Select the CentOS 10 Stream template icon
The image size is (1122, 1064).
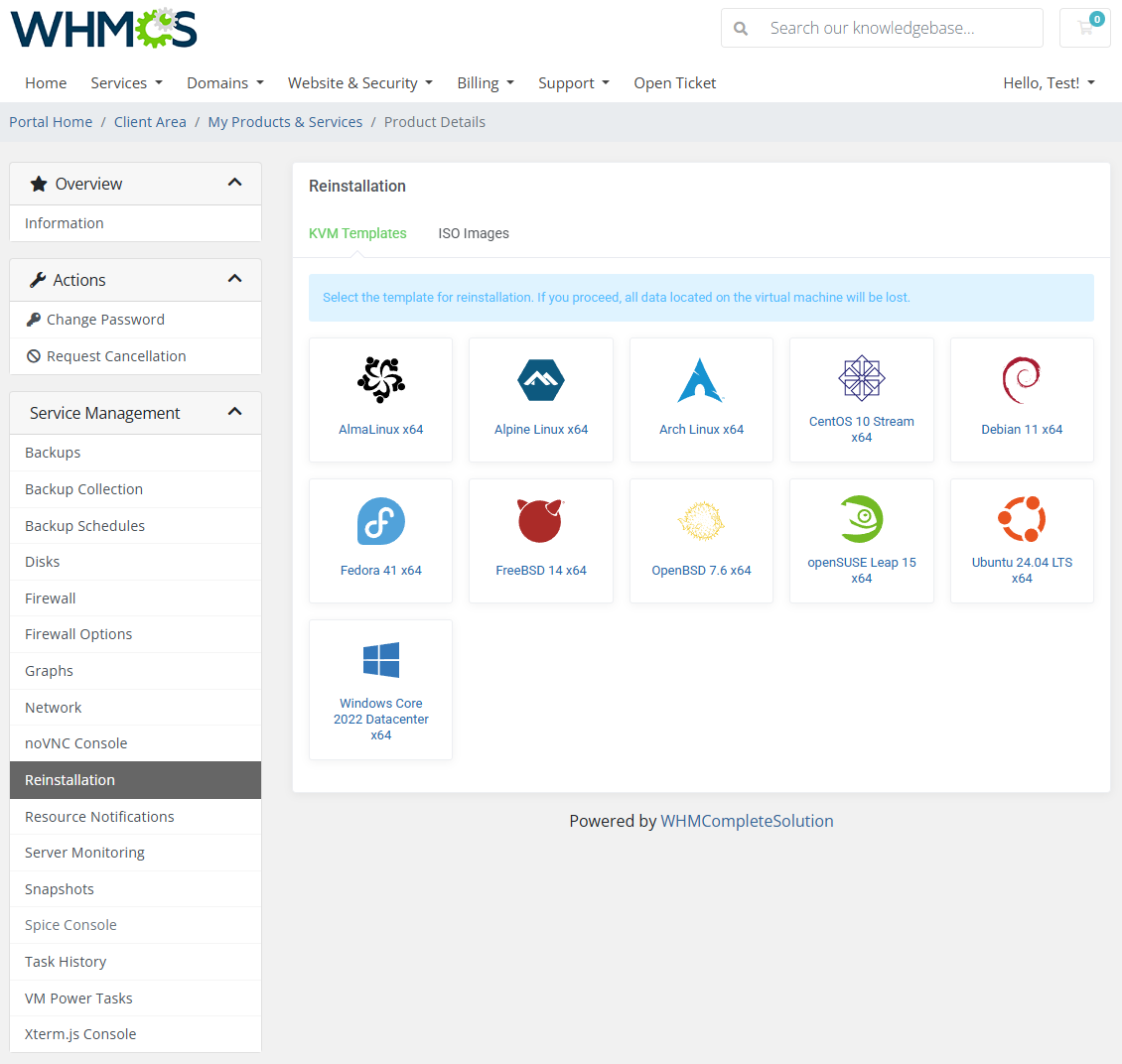(x=861, y=377)
